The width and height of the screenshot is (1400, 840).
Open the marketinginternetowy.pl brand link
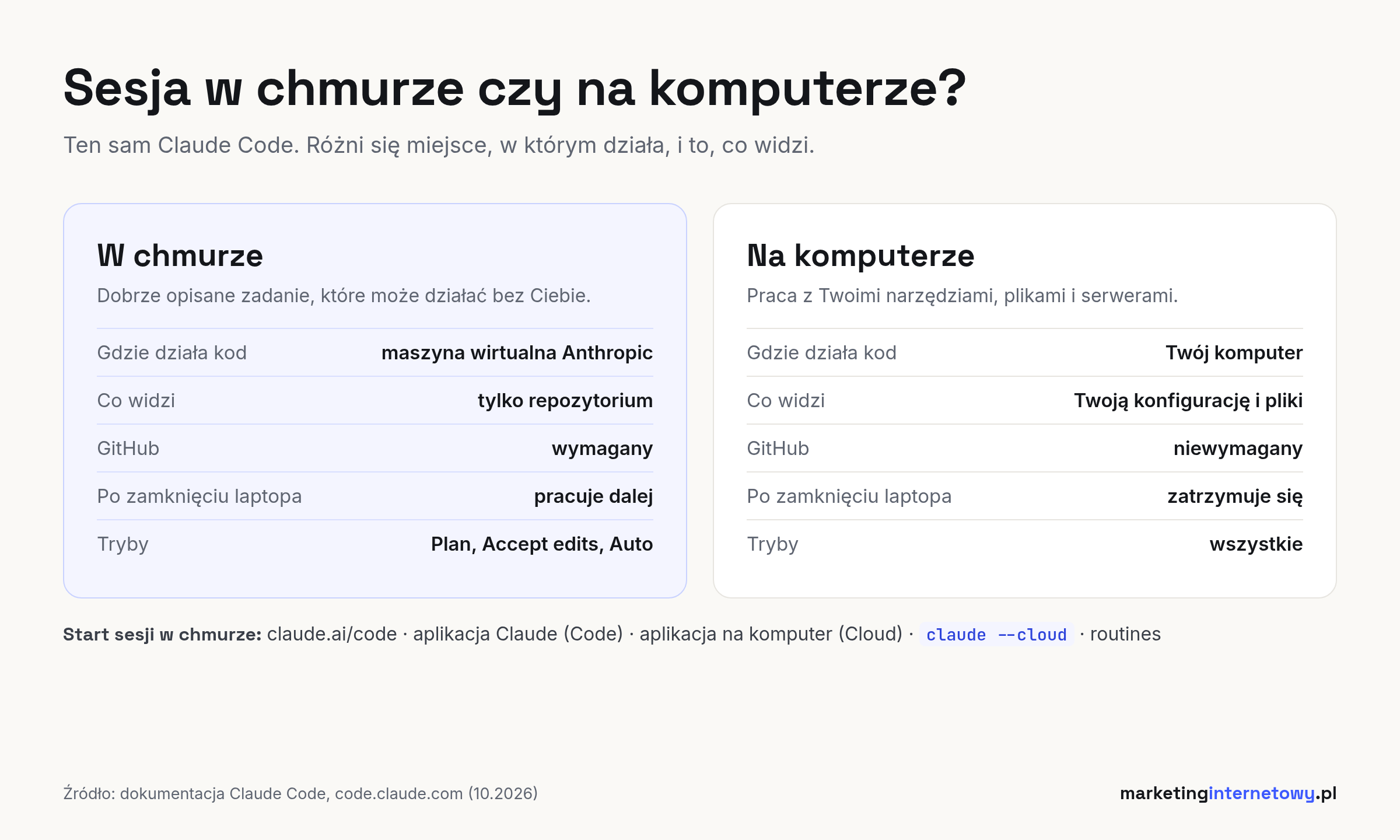(1228, 793)
